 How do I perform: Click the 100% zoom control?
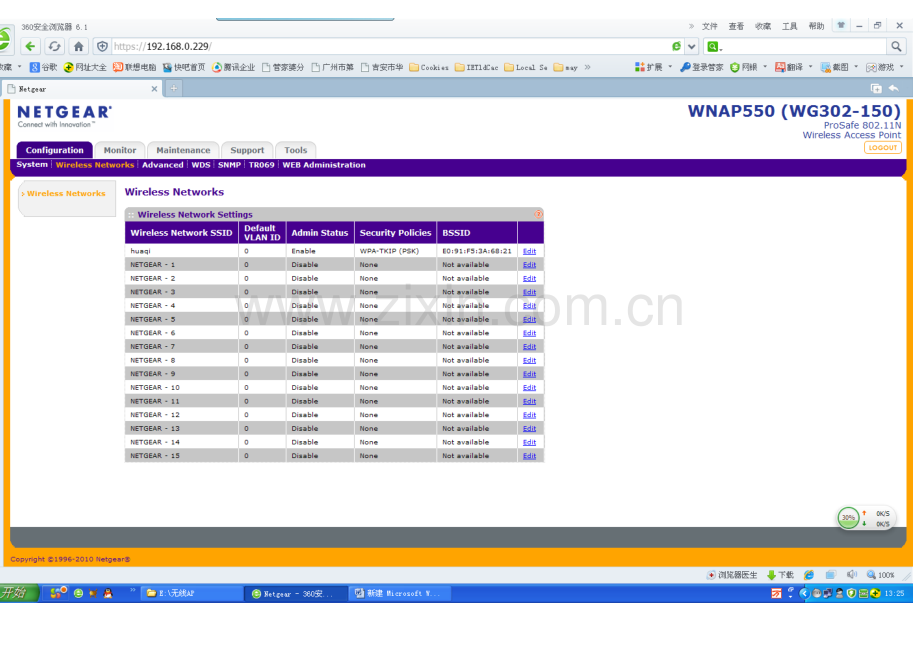(881, 575)
